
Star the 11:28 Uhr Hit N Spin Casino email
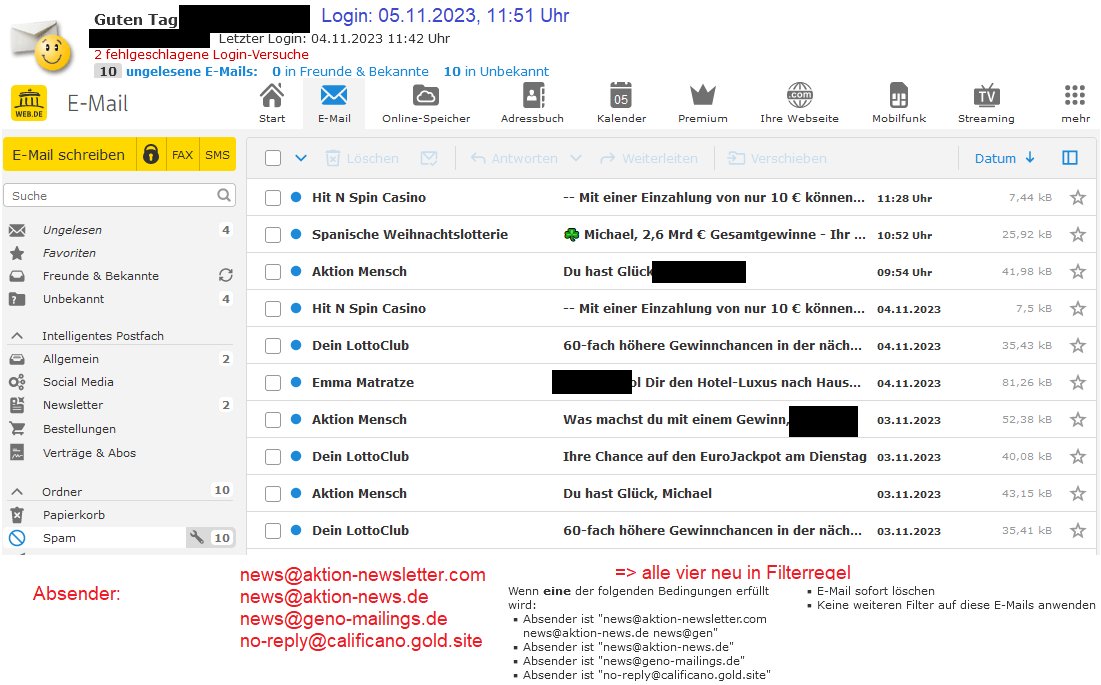[x=1077, y=197]
